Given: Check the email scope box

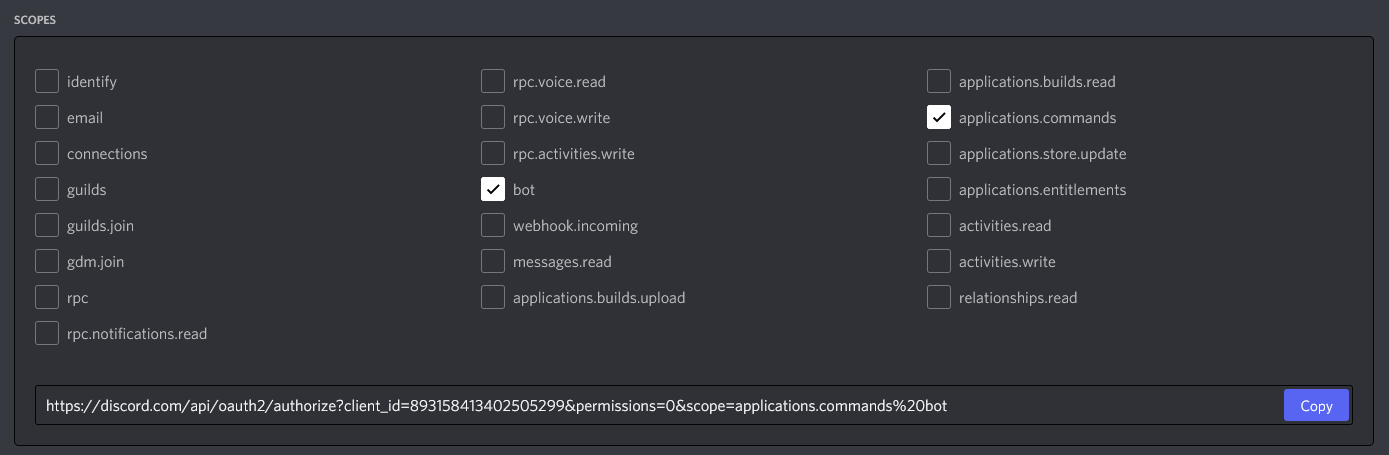Looking at the screenshot, I should click(x=47, y=117).
